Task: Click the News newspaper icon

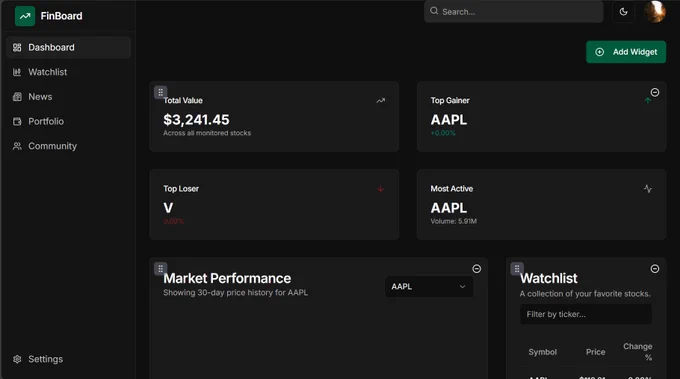Action: (17, 97)
